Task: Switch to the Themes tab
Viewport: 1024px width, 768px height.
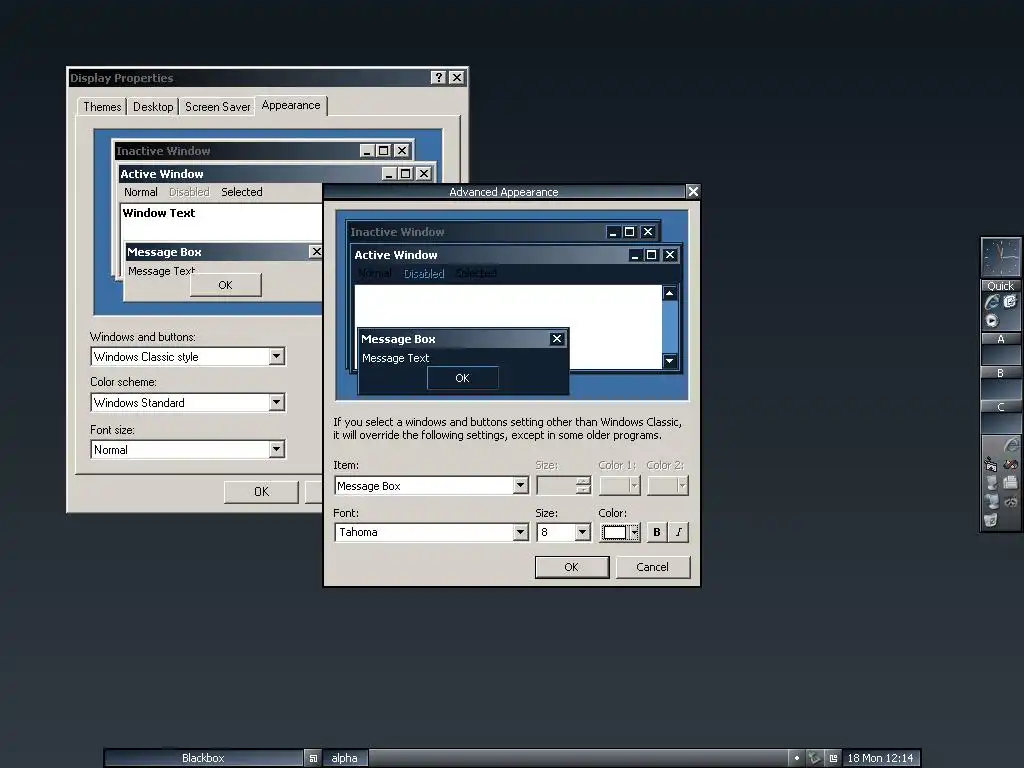Action: pos(103,107)
